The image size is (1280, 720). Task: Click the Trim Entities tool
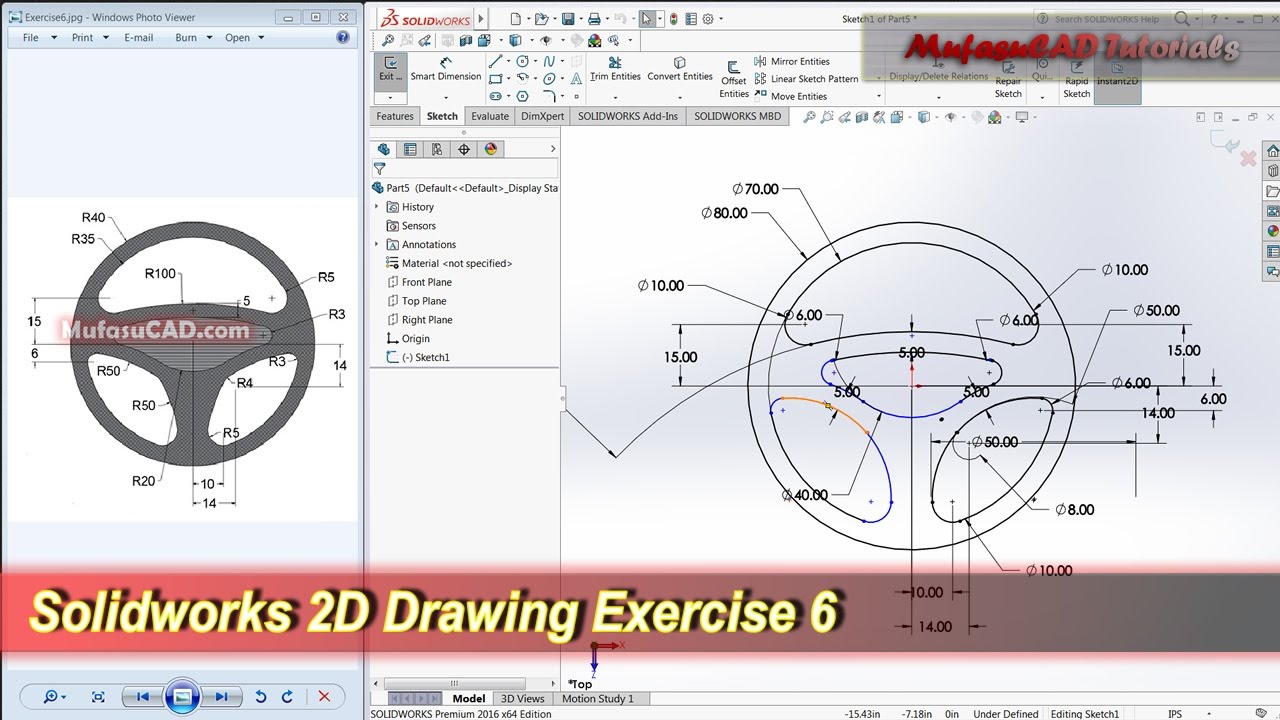(x=615, y=69)
